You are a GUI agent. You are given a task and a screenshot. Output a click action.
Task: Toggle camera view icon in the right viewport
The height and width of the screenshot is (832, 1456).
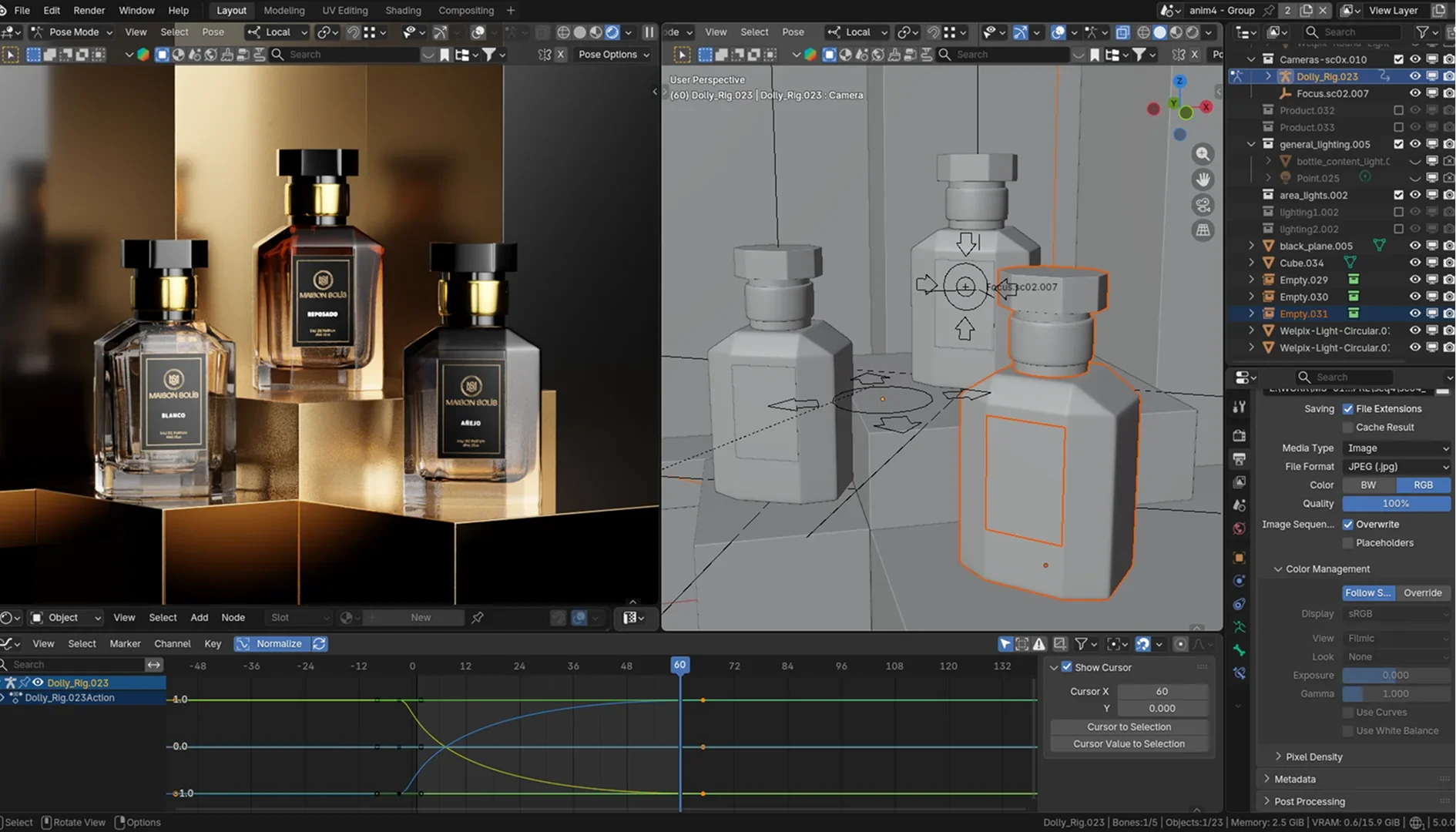pyautogui.click(x=1203, y=205)
